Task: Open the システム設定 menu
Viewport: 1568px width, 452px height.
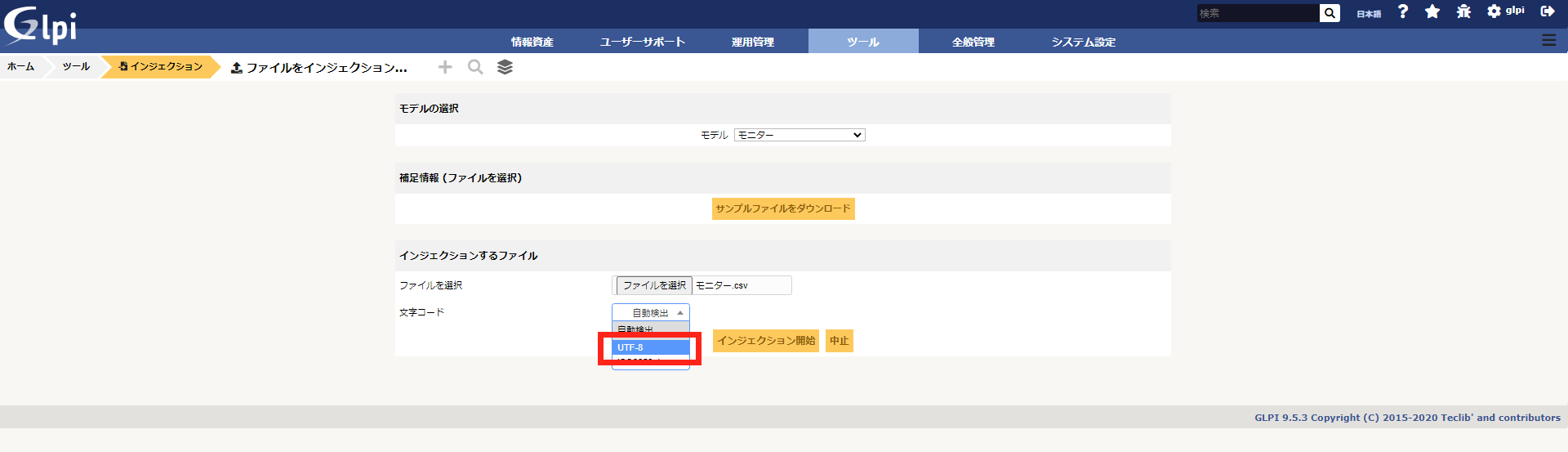Action: tap(1083, 42)
